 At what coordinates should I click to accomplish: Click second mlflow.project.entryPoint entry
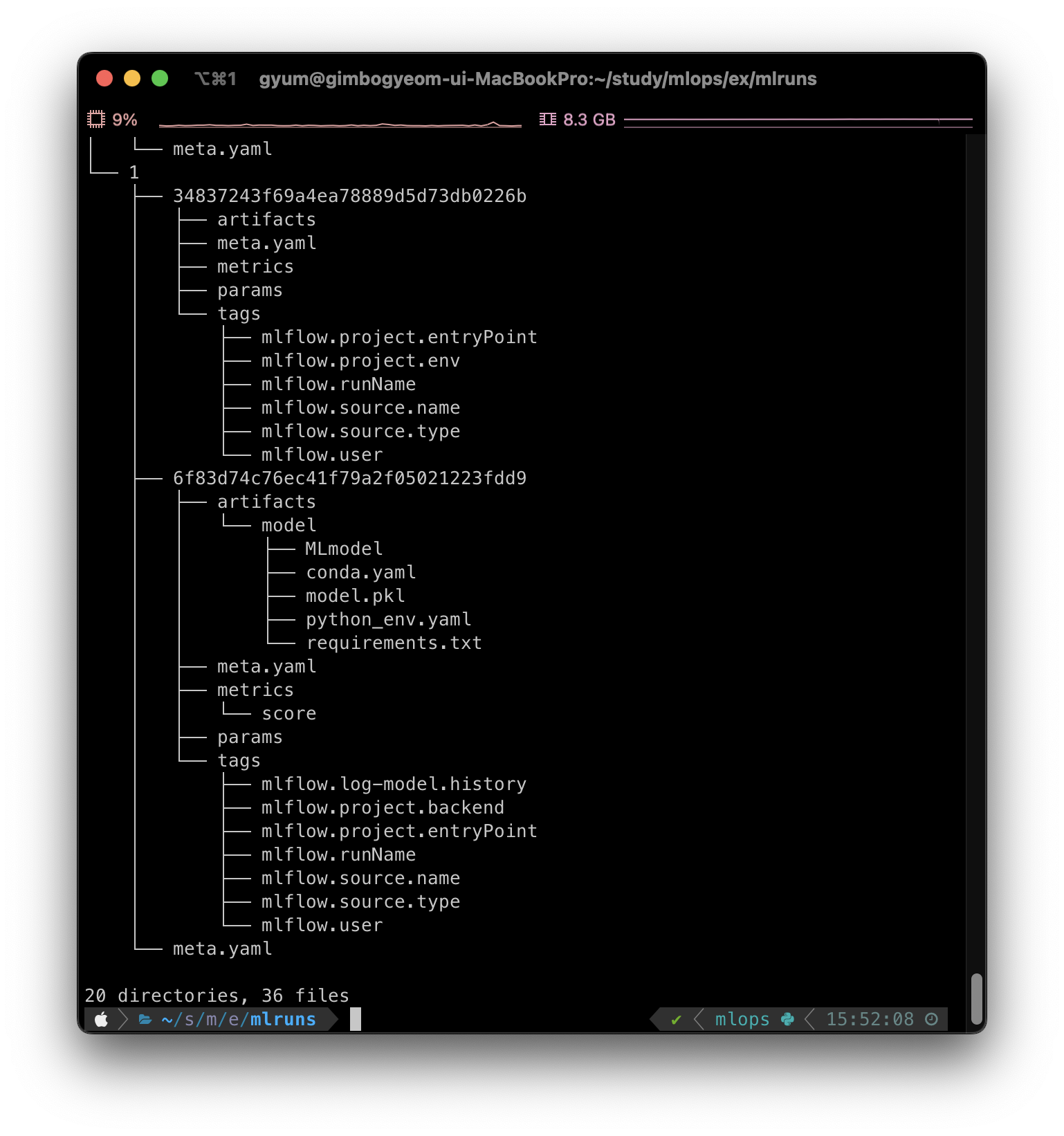click(x=400, y=831)
